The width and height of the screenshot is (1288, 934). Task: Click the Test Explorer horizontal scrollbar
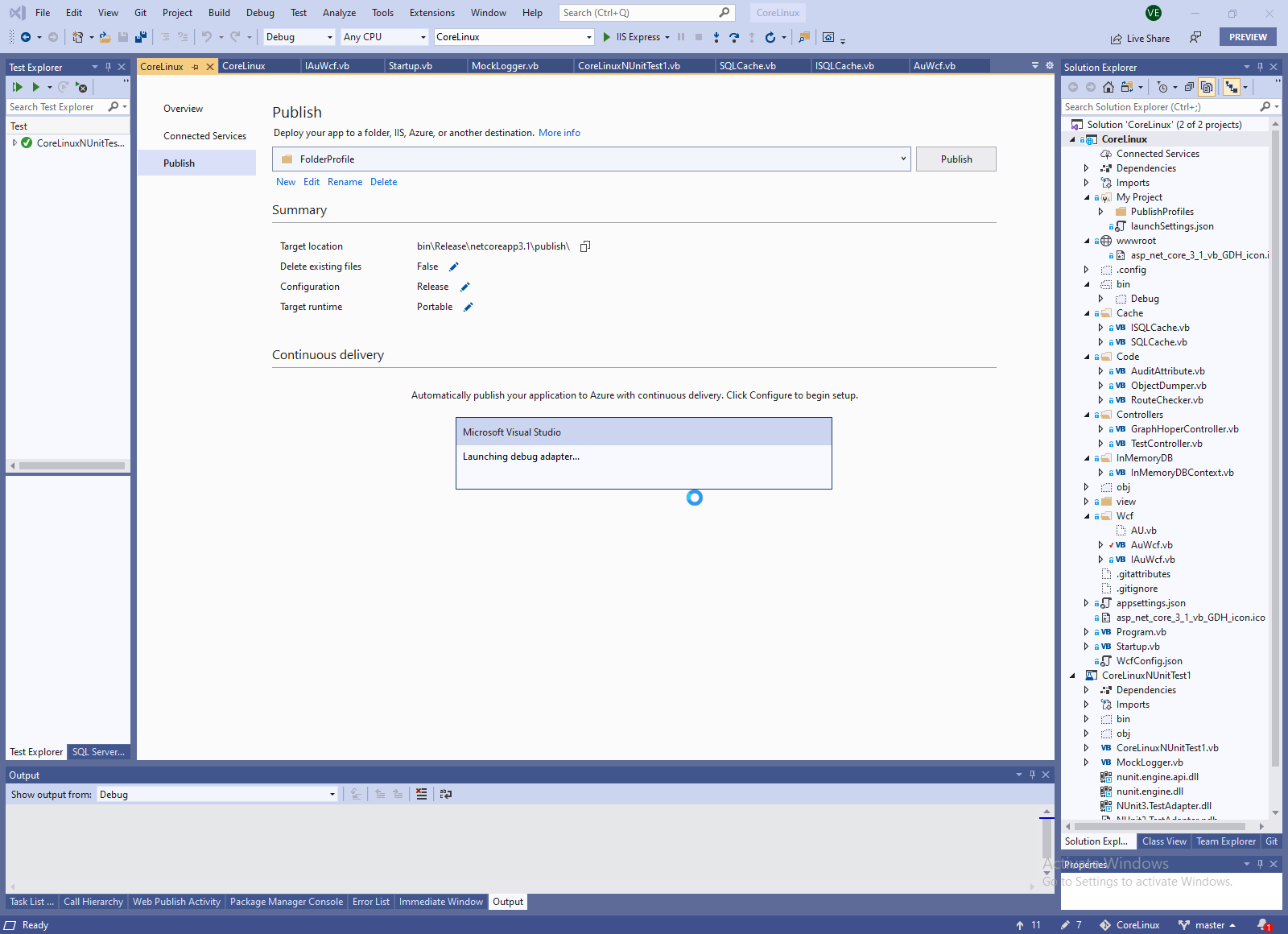[72, 465]
